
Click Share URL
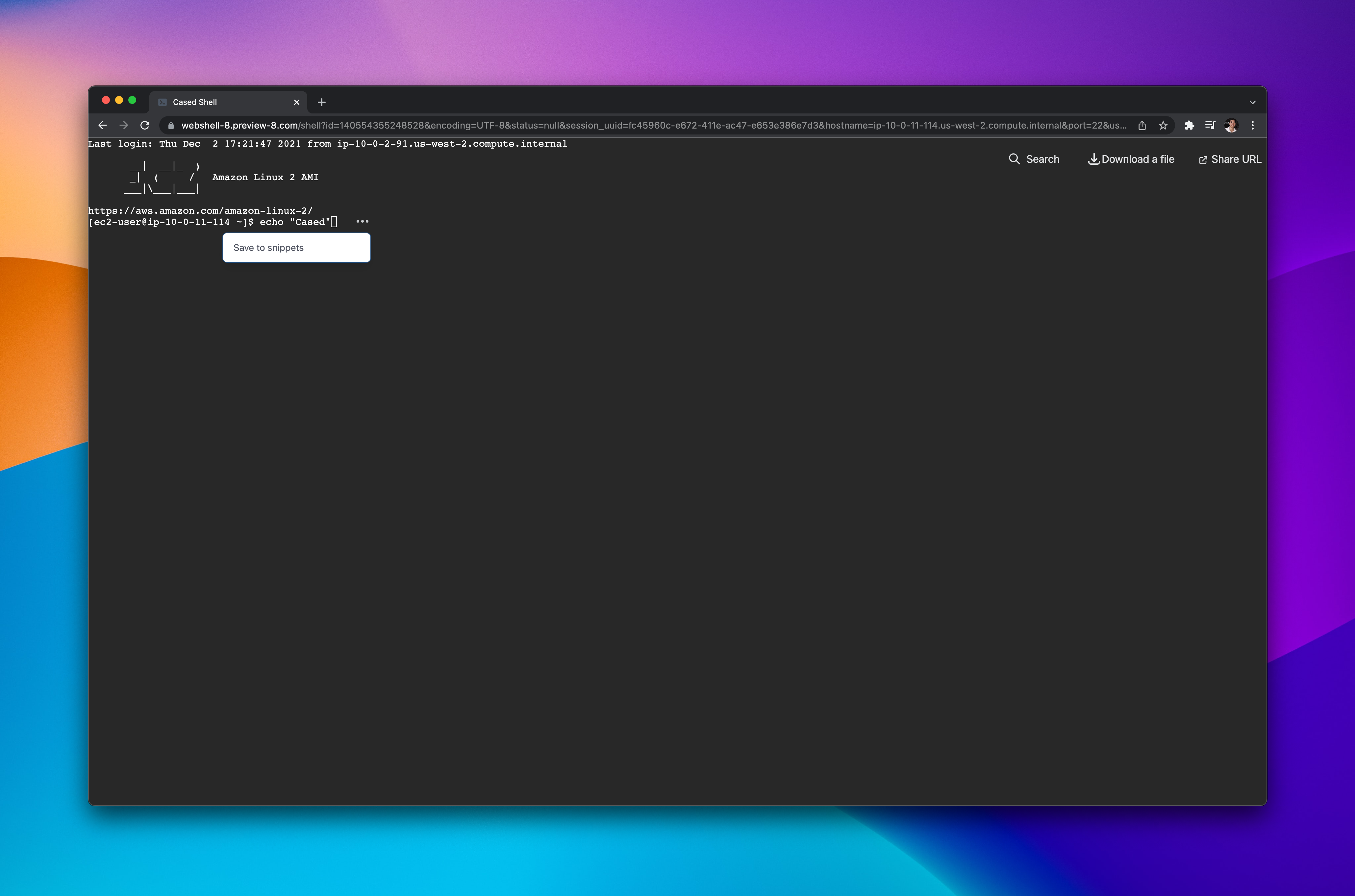coord(1230,159)
